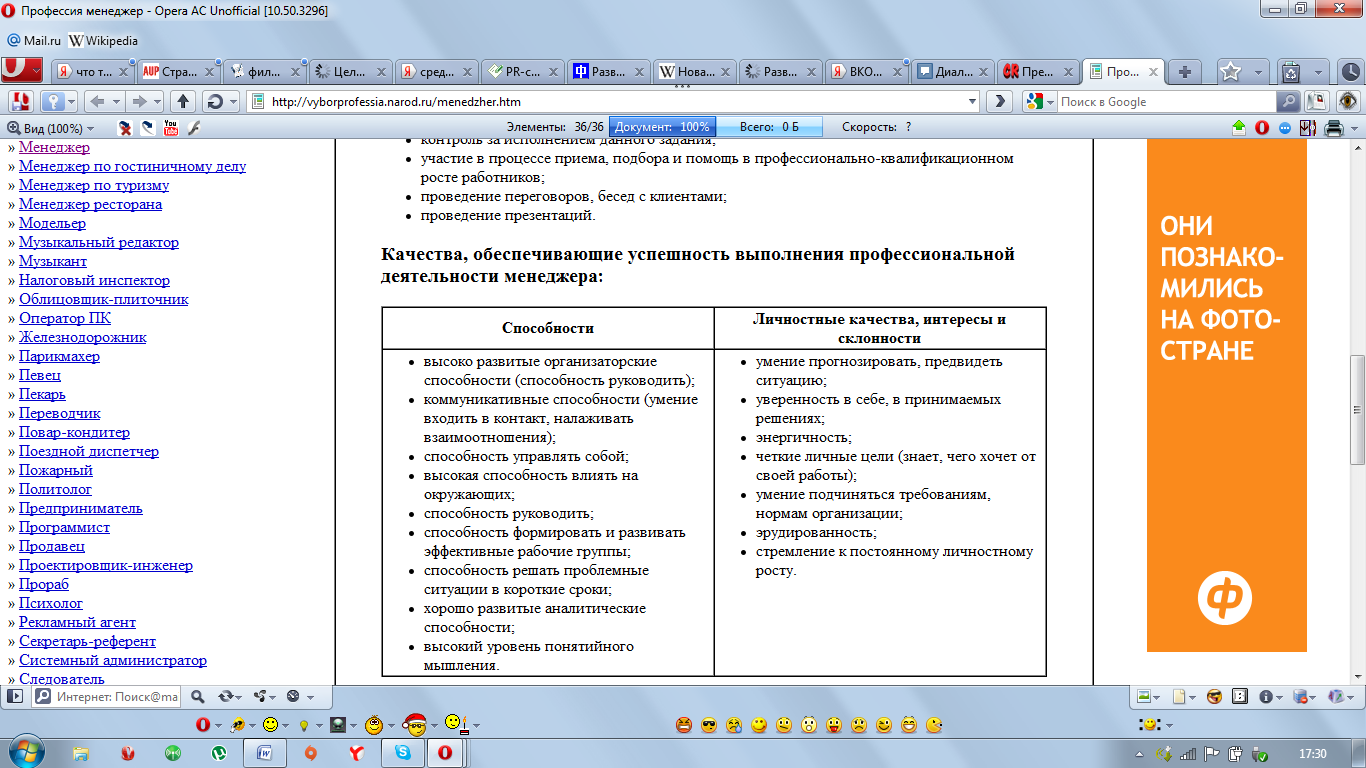
Task: Click the 'Всего: 0 Б' status segment
Action: coord(769,127)
